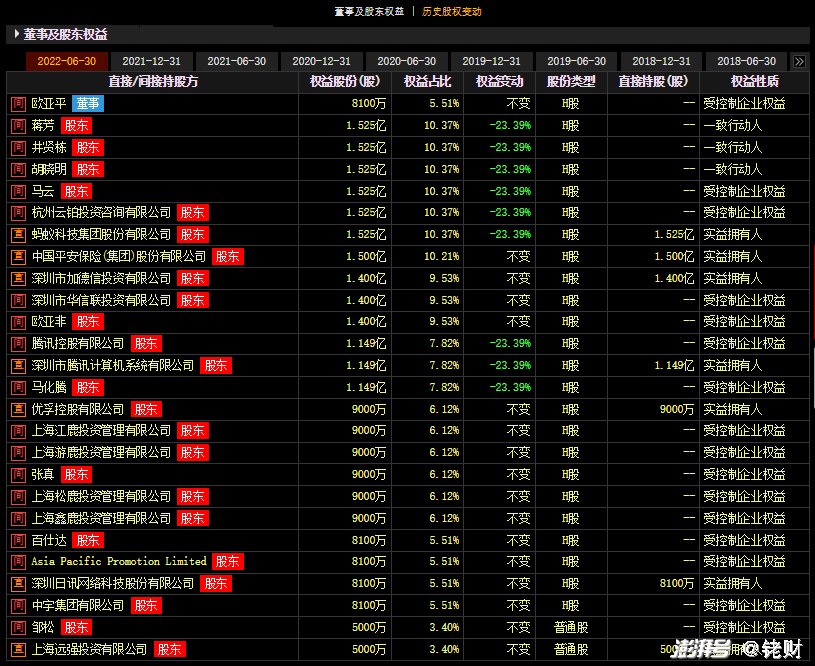Click the indirect-holding icon beside 欧亚平
The height and width of the screenshot is (666, 815).
(x=19, y=104)
